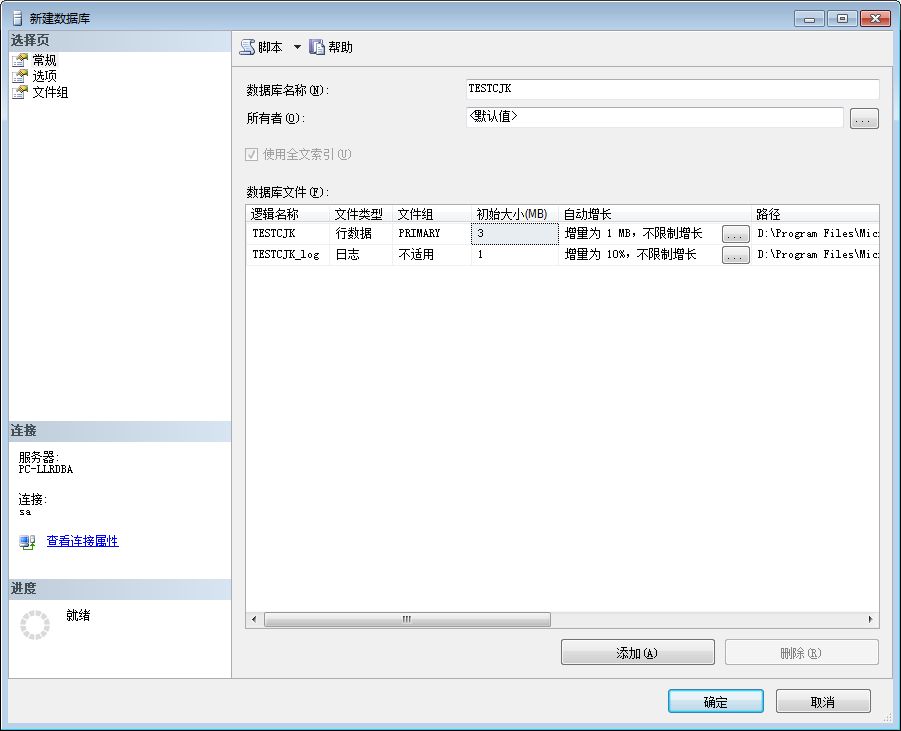
Task: Cancel the dialog with 取消
Action: click(x=823, y=701)
